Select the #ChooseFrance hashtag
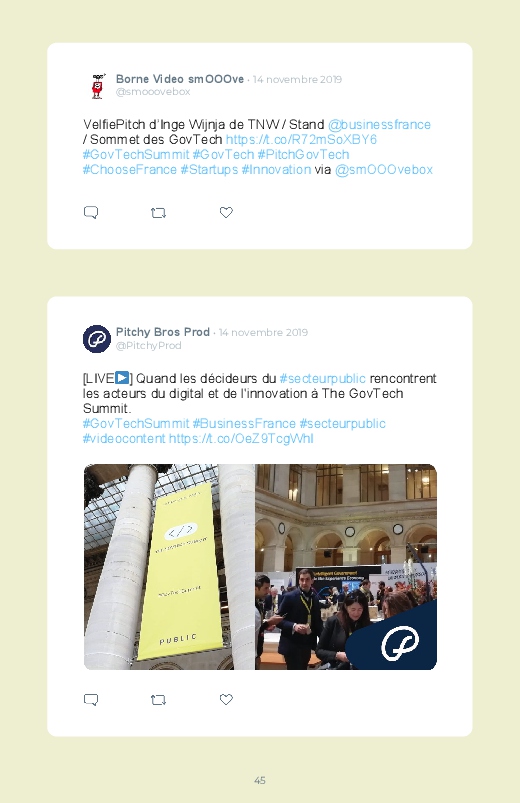Image resolution: width=520 pixels, height=803 pixels. tap(130, 170)
